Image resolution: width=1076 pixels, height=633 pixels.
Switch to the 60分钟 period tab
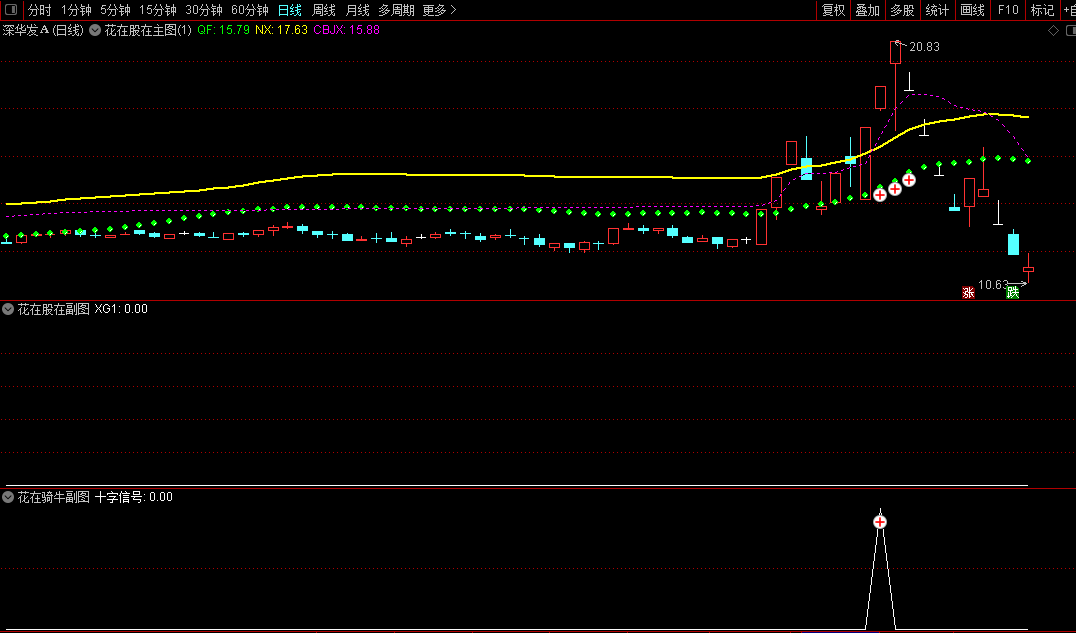click(x=249, y=10)
